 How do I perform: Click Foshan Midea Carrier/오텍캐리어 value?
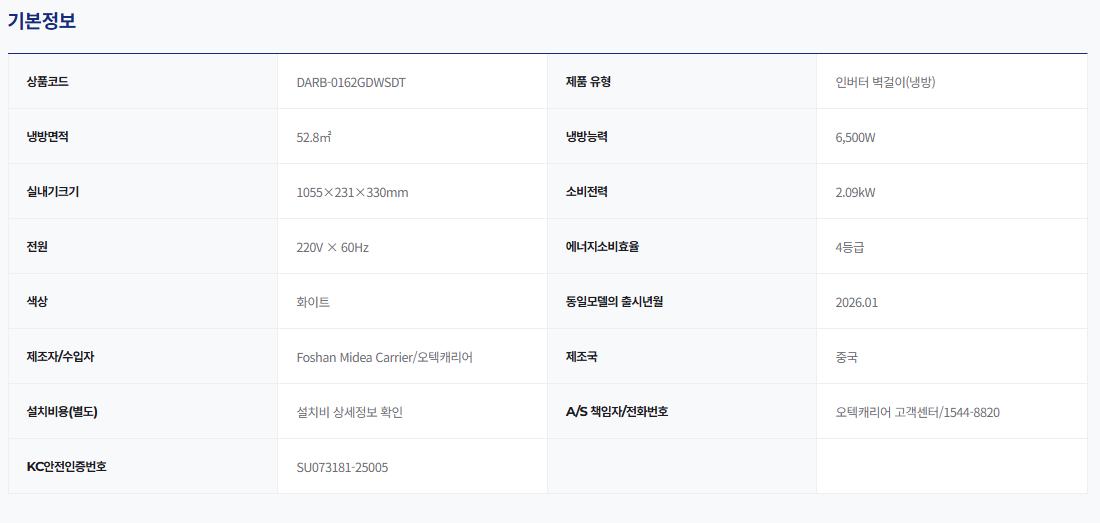coord(384,357)
